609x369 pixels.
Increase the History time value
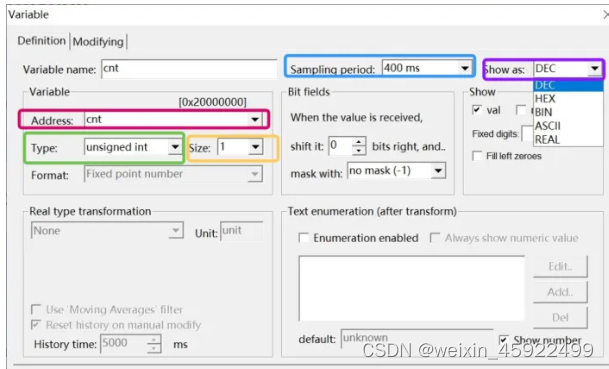click(154, 339)
